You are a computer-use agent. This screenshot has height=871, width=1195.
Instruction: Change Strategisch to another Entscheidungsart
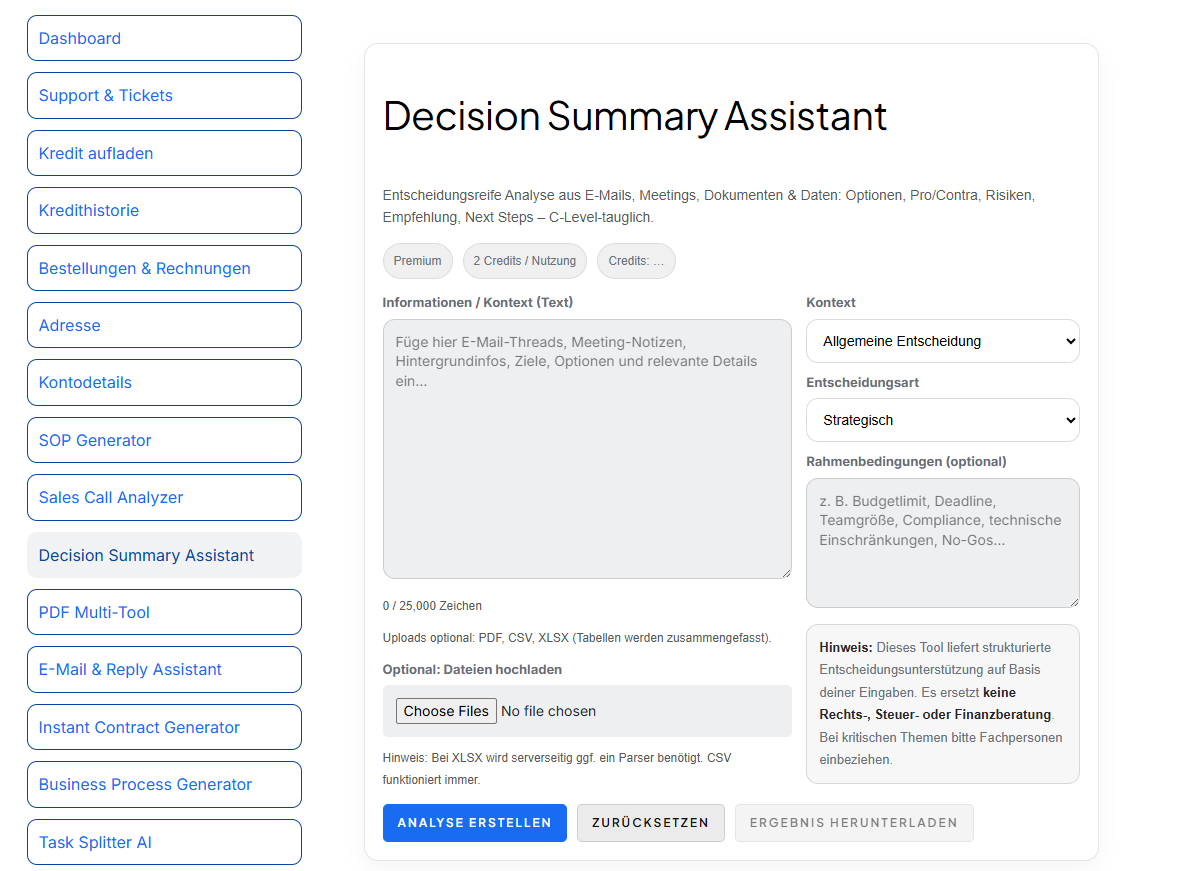(x=942, y=420)
